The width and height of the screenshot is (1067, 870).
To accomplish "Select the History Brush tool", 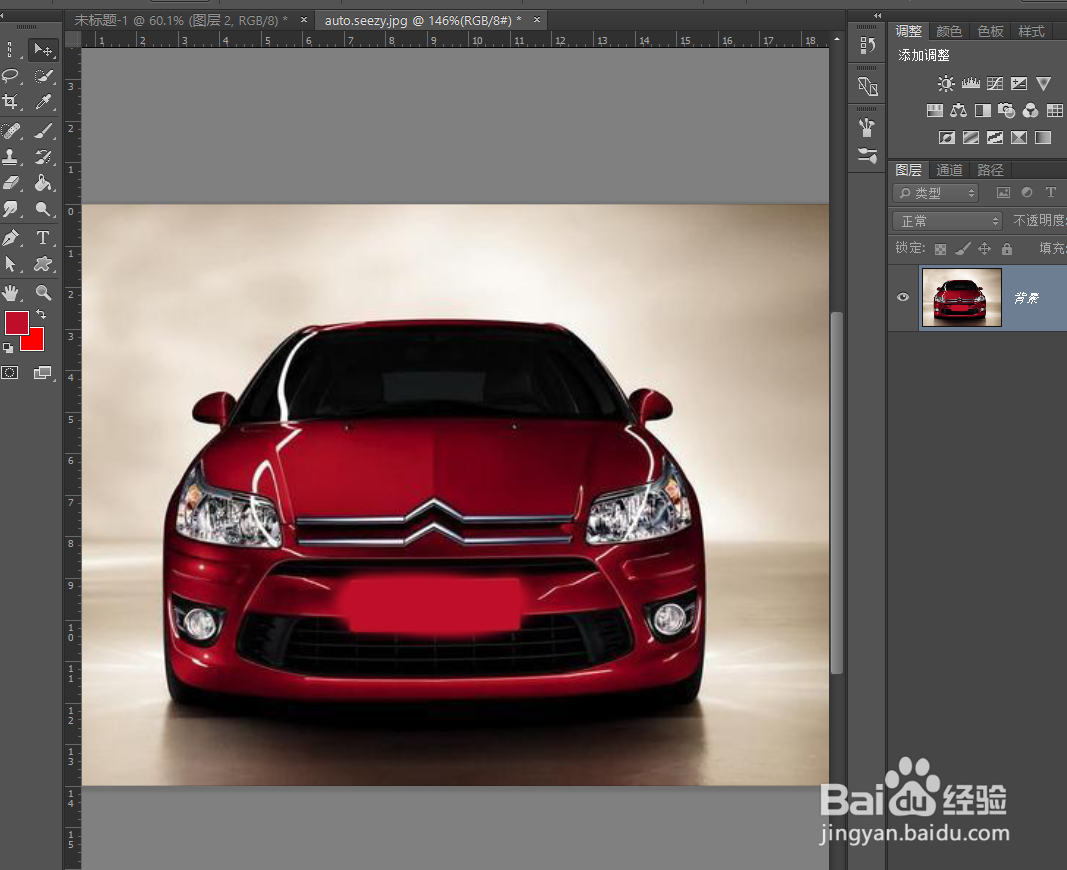I will (x=43, y=156).
